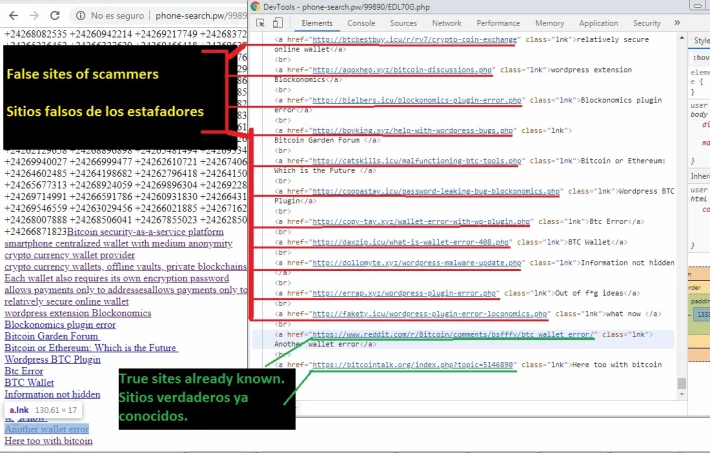The image size is (710, 453).
Task: Click dollomyte.xyz wordpress-malware-update href
Action: coord(417,263)
